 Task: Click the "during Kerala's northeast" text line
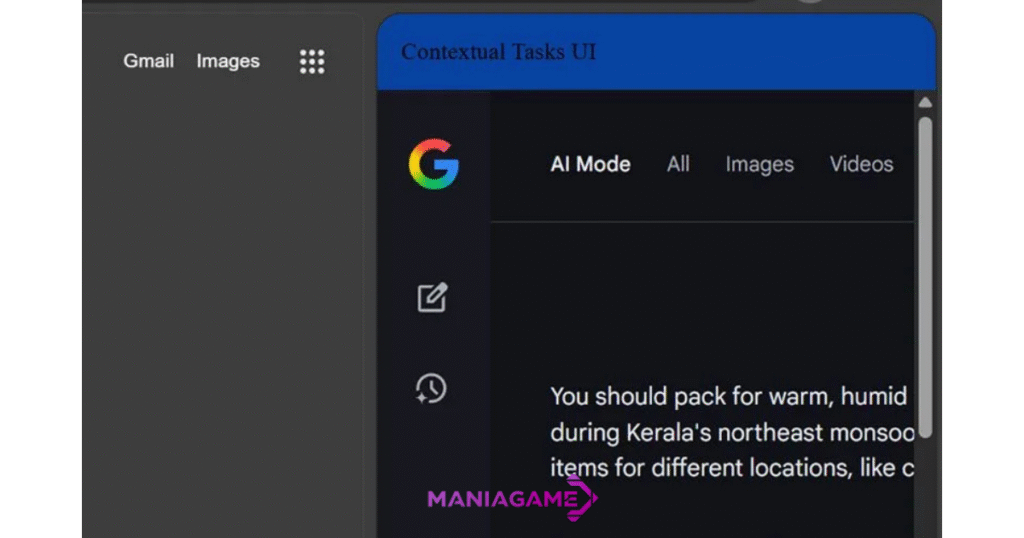(x=731, y=433)
